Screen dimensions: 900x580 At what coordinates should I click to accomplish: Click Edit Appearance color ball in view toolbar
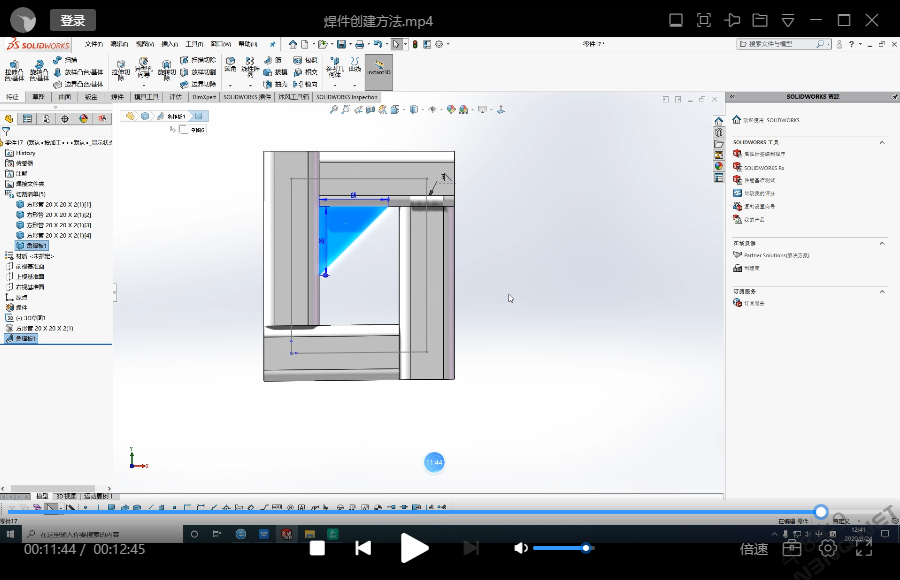click(x=451, y=109)
